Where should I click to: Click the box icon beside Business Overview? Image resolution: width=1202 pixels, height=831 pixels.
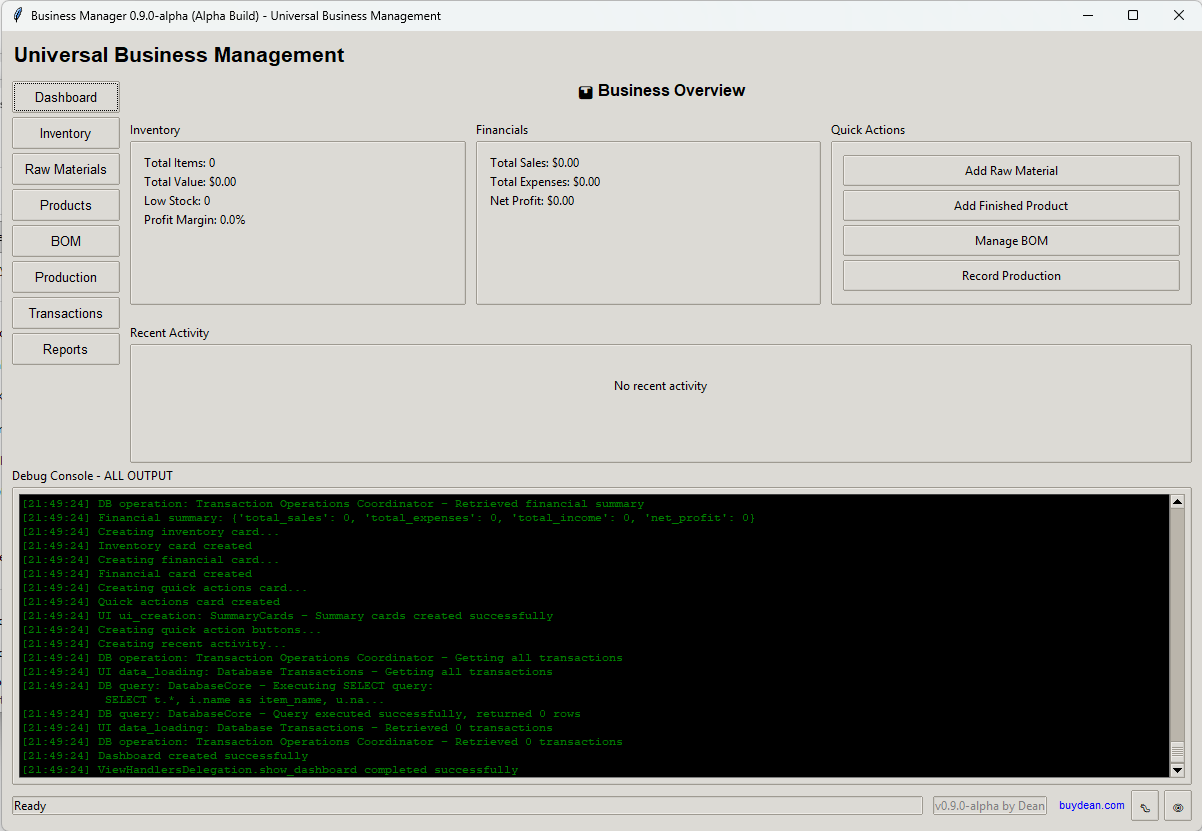(x=586, y=92)
